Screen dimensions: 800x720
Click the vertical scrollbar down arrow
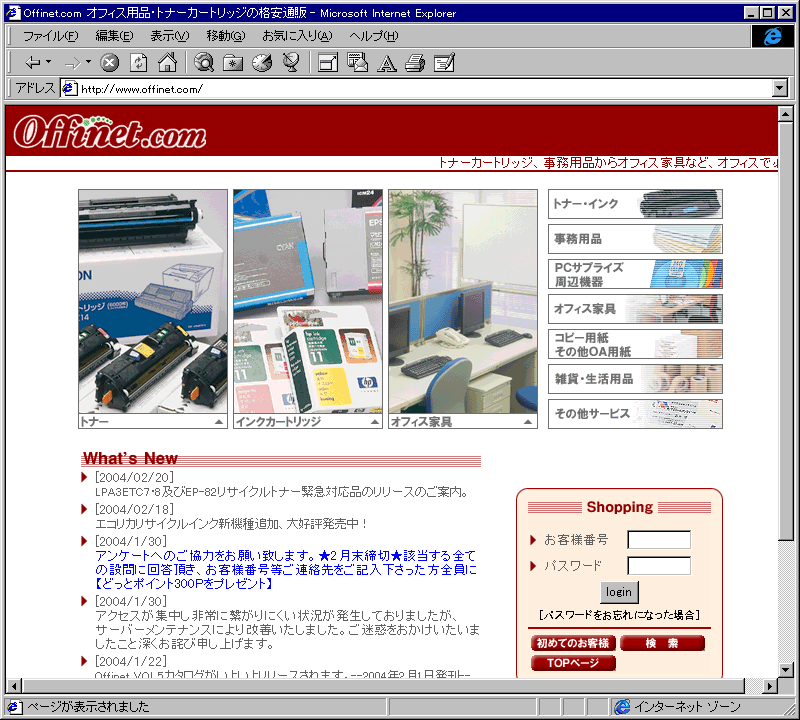coord(786,669)
